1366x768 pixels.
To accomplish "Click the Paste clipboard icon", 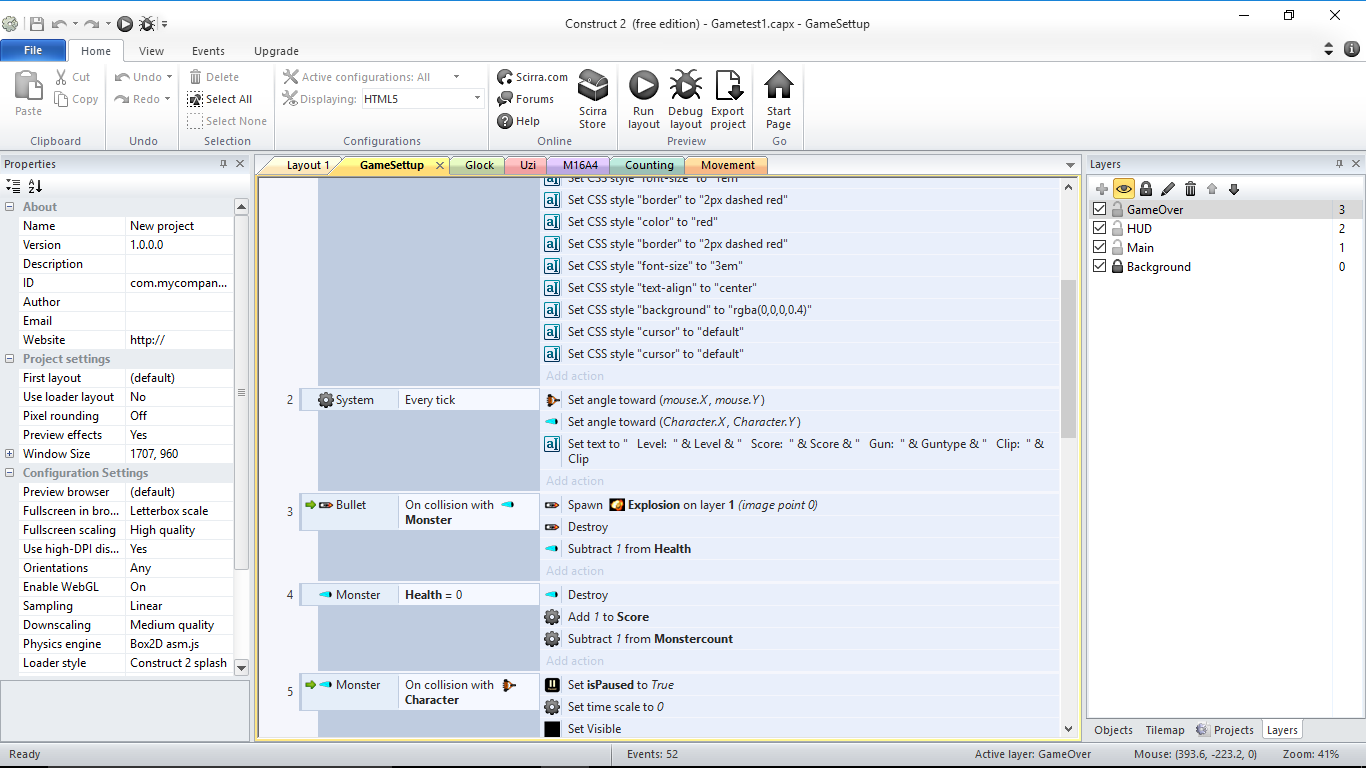I will click(x=28, y=87).
